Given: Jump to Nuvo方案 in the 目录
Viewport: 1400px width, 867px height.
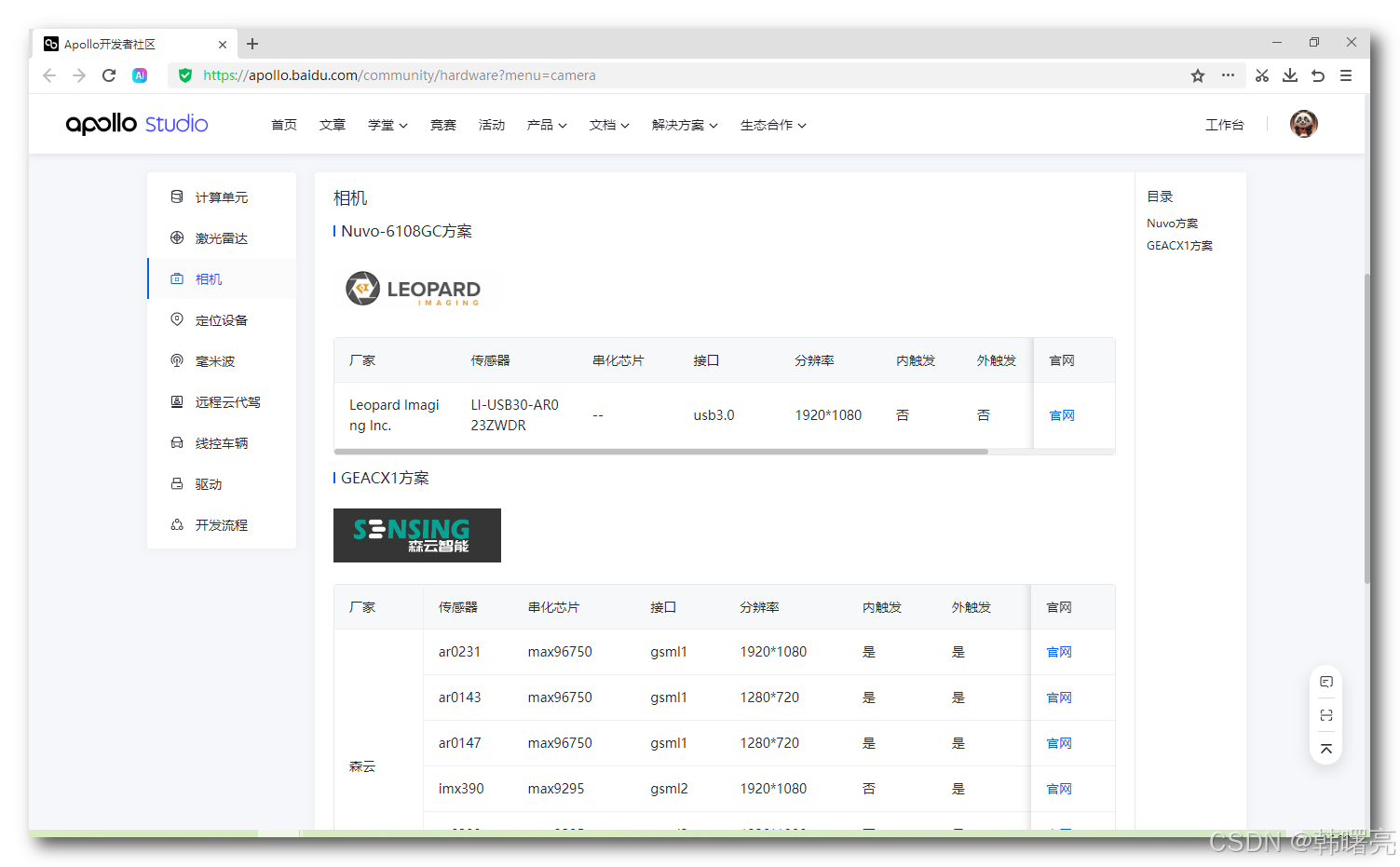Looking at the screenshot, I should coord(1173,224).
